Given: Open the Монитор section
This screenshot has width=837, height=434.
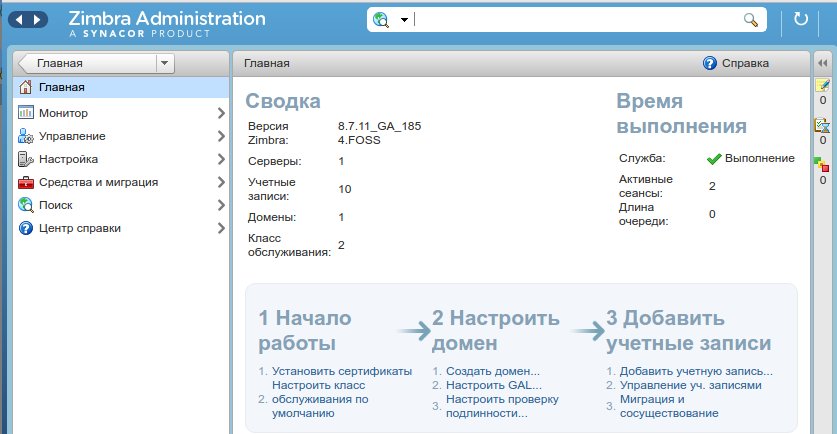Looking at the screenshot, I should [63, 113].
